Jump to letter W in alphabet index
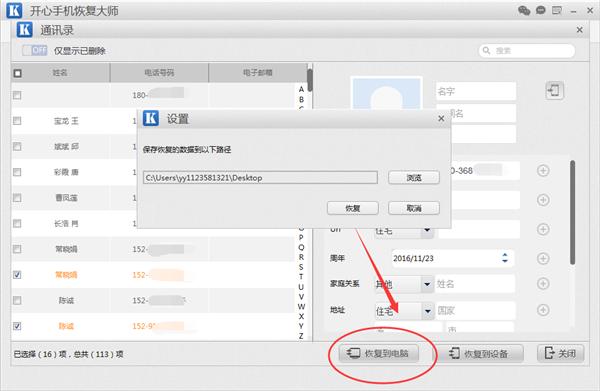The height and width of the screenshot is (391, 600). [301, 306]
